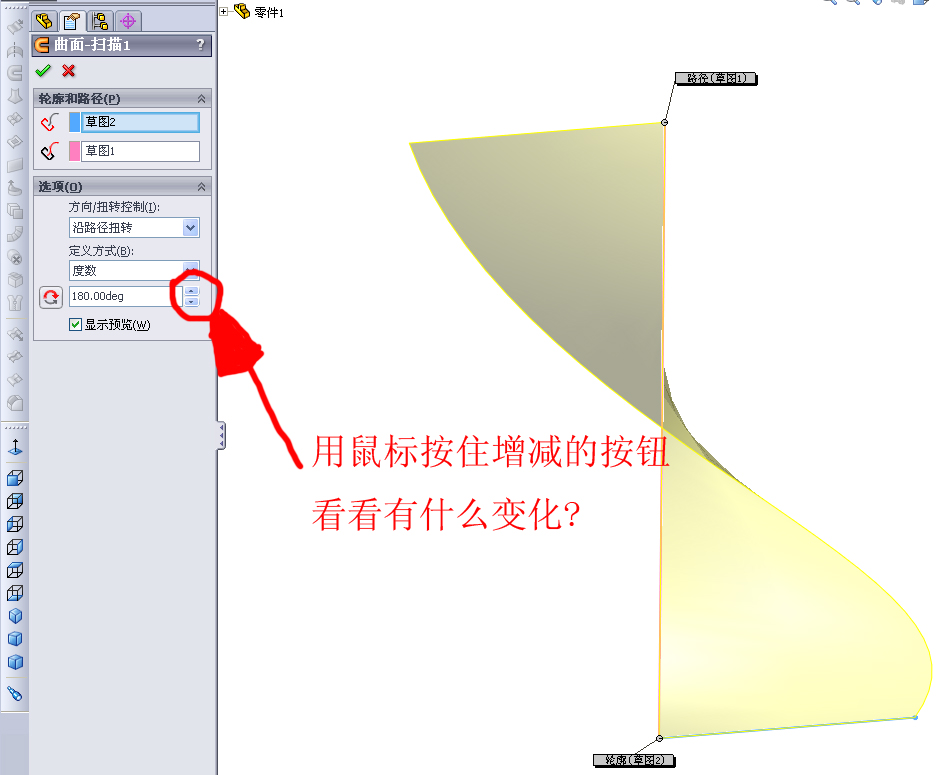Viewport: 939px width, 775px height.
Task: Switch to the DimXpert crosshair tab
Action: coord(128,22)
